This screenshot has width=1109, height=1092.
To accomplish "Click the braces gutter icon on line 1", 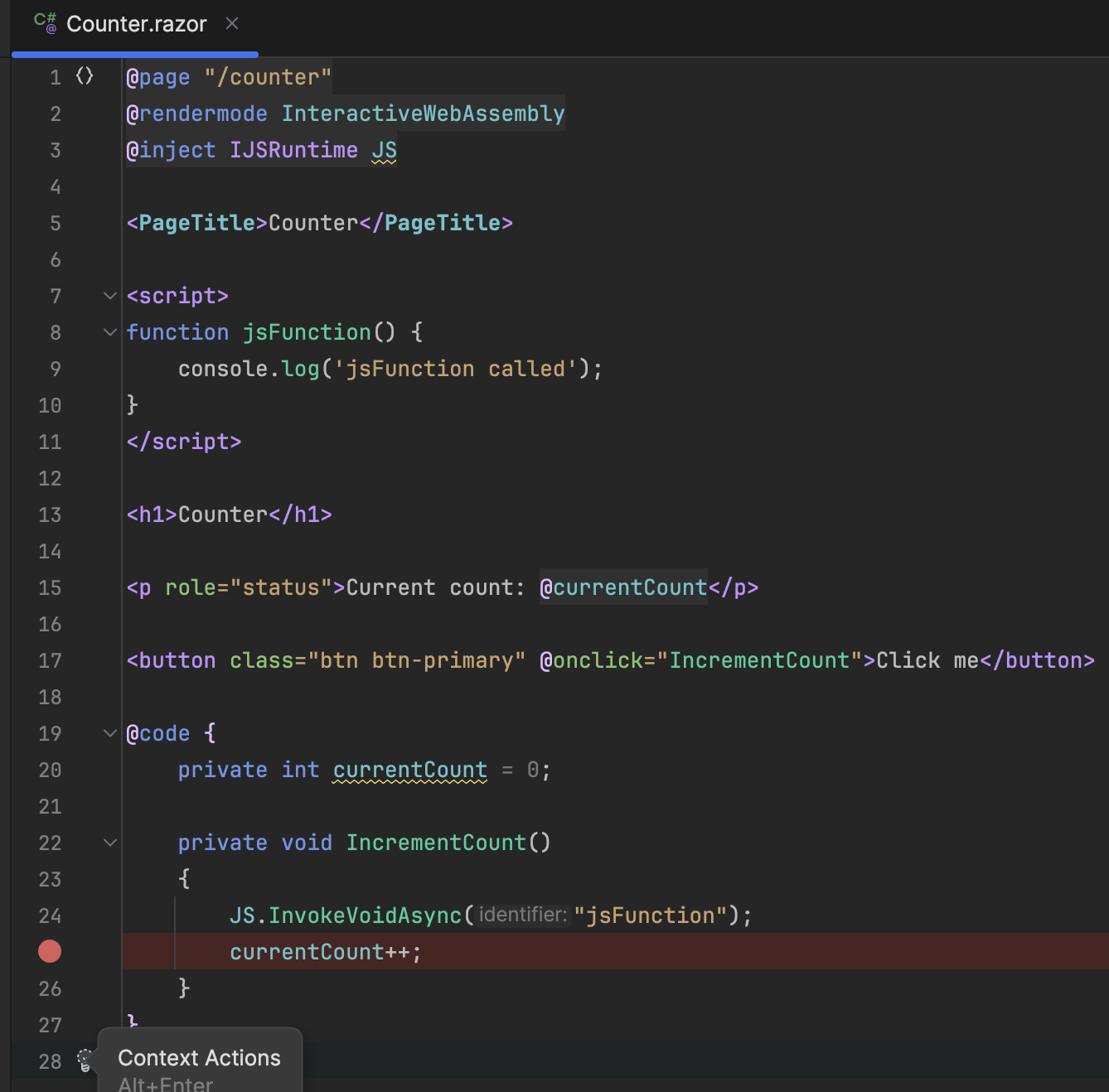I will tap(84, 76).
